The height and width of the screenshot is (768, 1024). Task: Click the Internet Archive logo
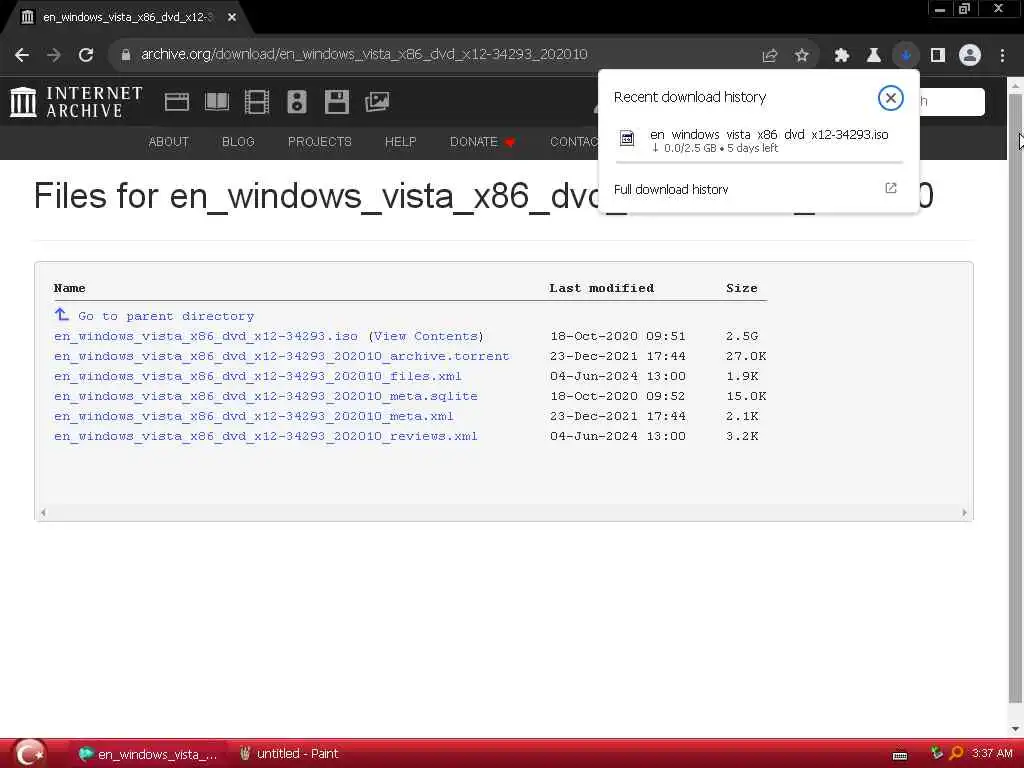click(76, 102)
